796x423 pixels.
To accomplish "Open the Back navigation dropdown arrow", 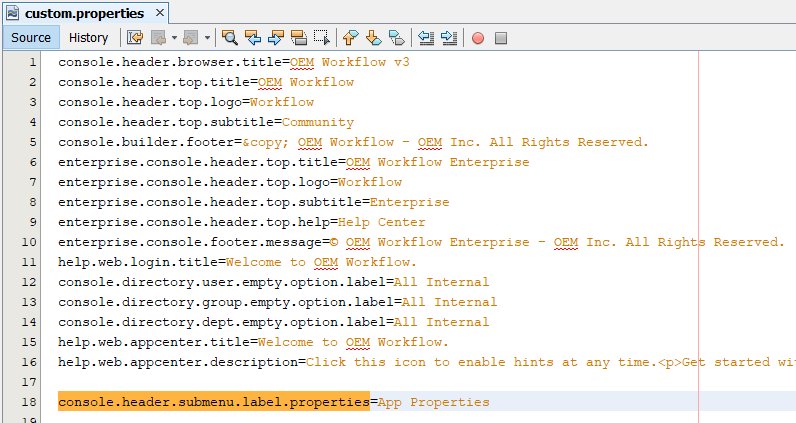I will click(x=174, y=38).
